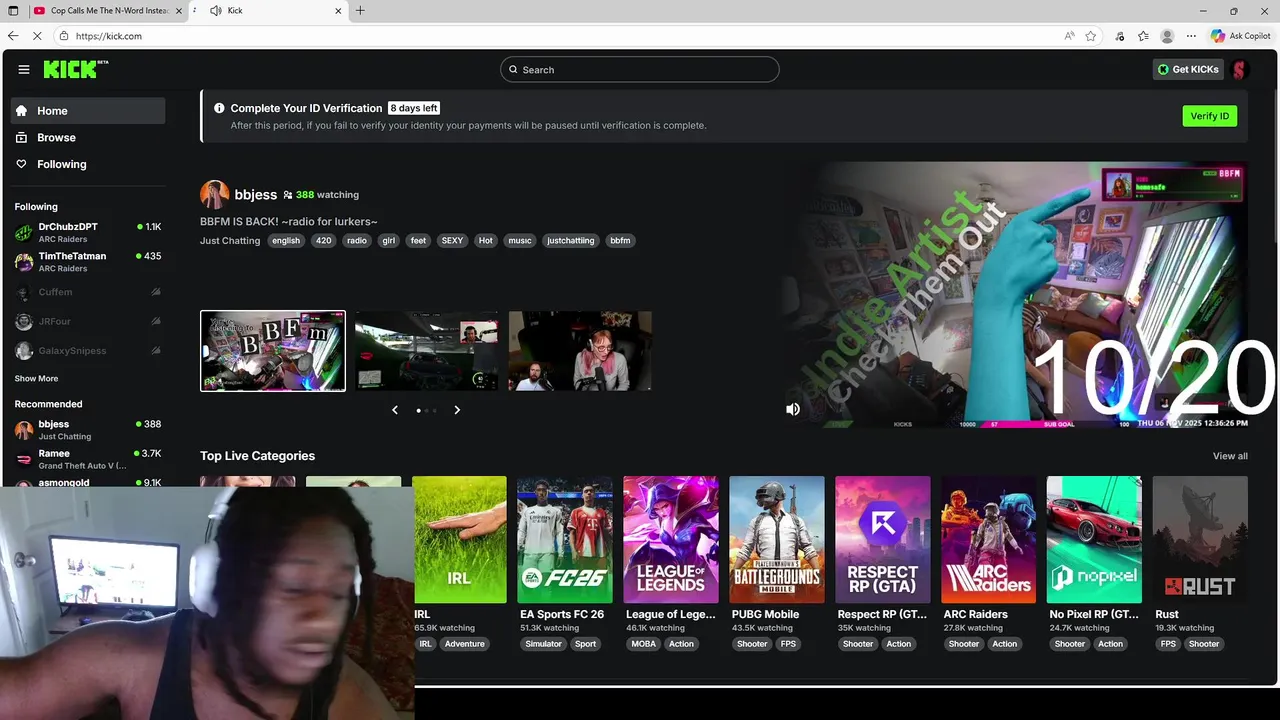
Task: Click the Verify ID button
Action: [1209, 116]
